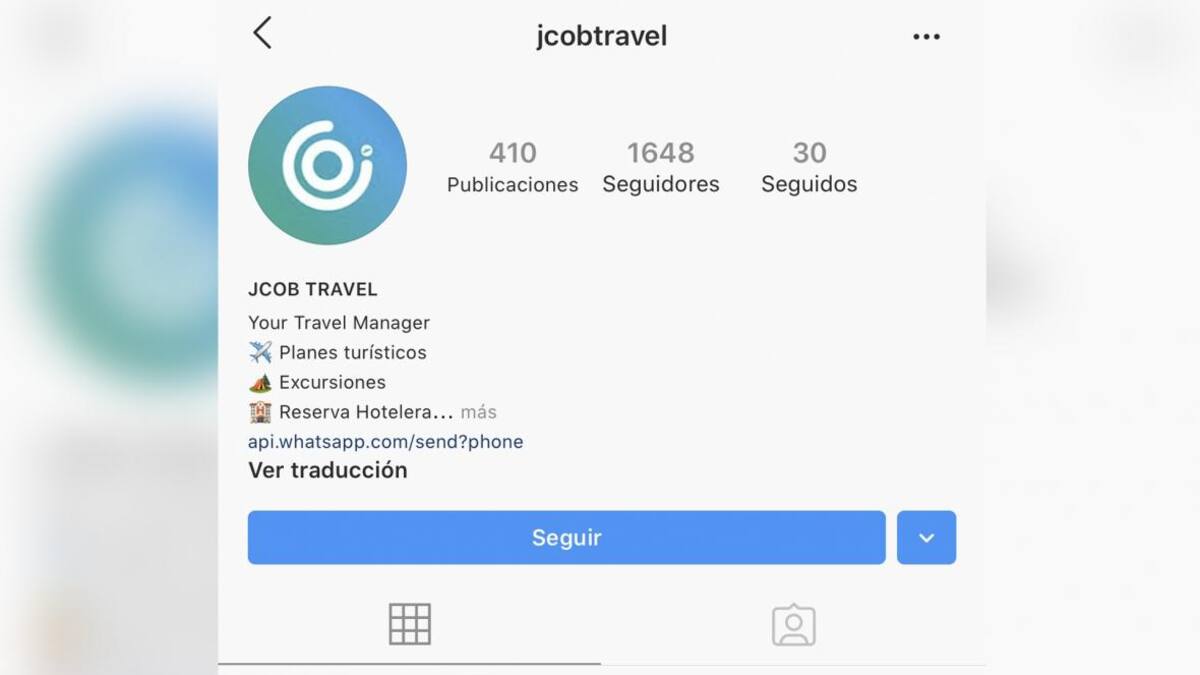Tap the 410 Publicaciones count
Screen dimensions: 1200x675
513,167
